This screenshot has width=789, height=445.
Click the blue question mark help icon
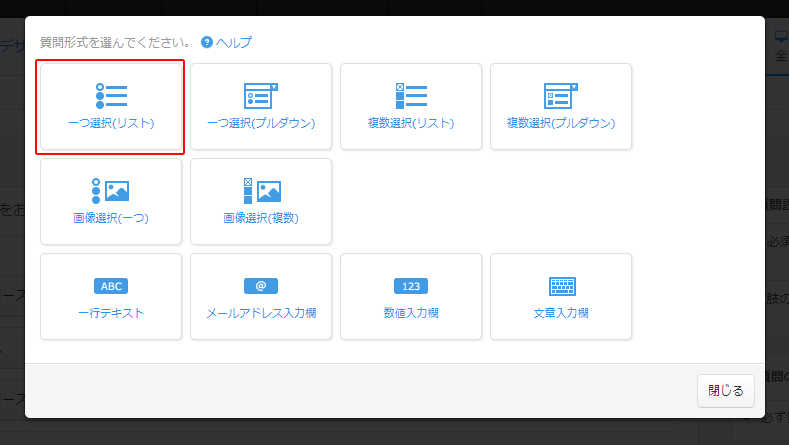(x=207, y=43)
